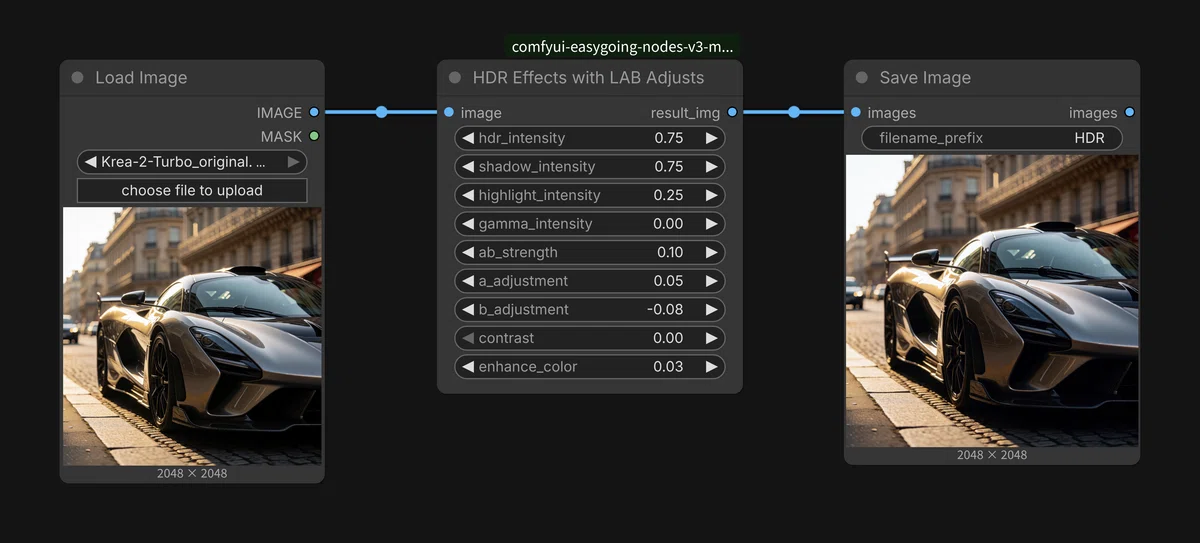
Task: Click the 2048 × 2048 label under Save Image
Action: (992, 455)
